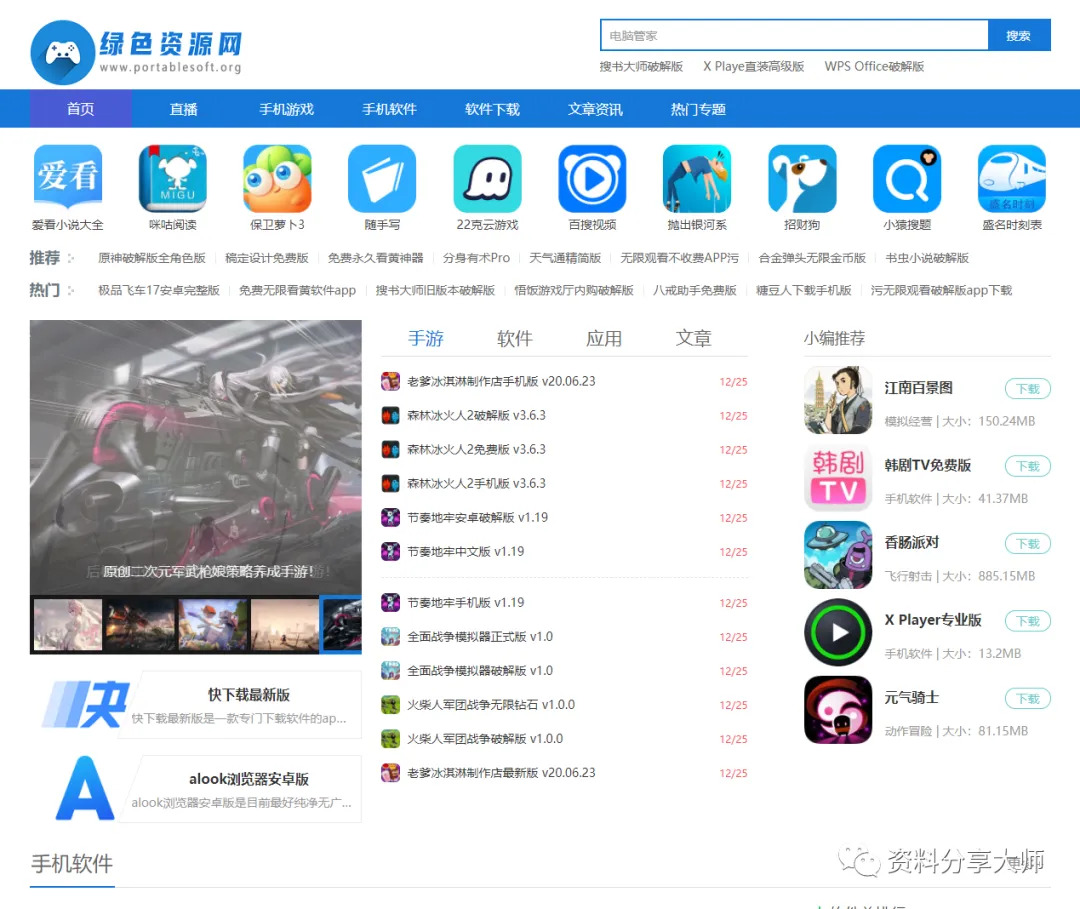Open 热门专题 in navigation bar
Image resolution: width=1080 pixels, height=909 pixels.
[x=698, y=109]
